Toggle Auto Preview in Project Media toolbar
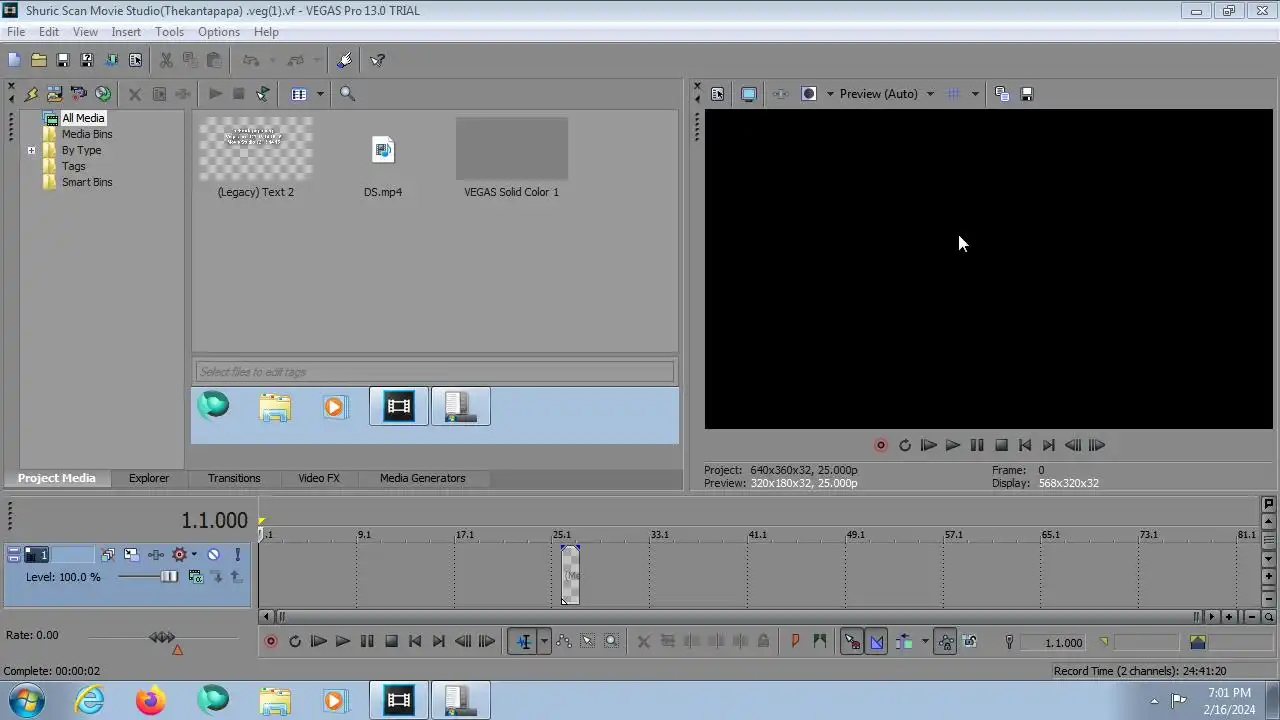 pos(262,94)
